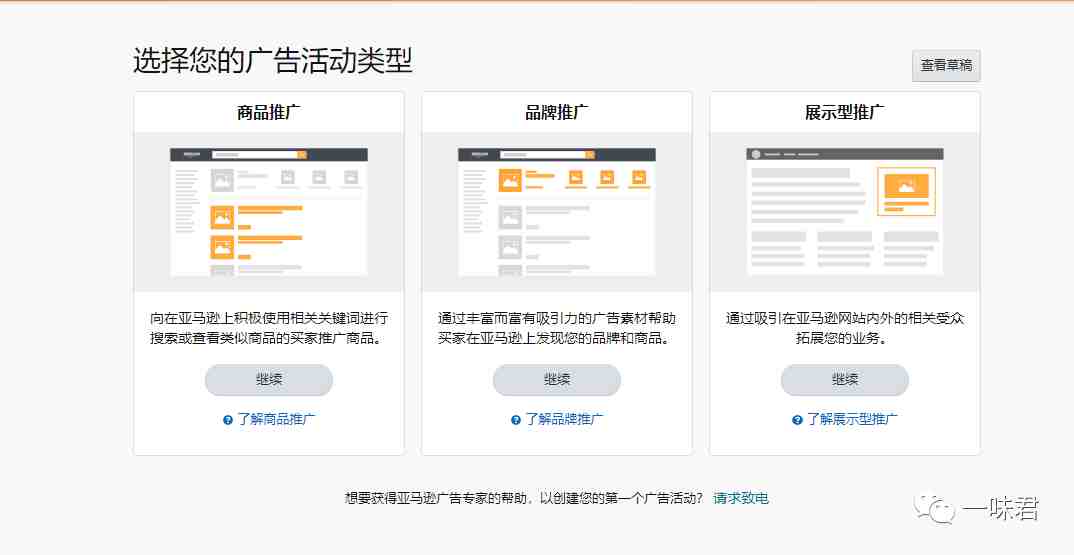Select 商品推广 preview illustration

tap(268, 212)
